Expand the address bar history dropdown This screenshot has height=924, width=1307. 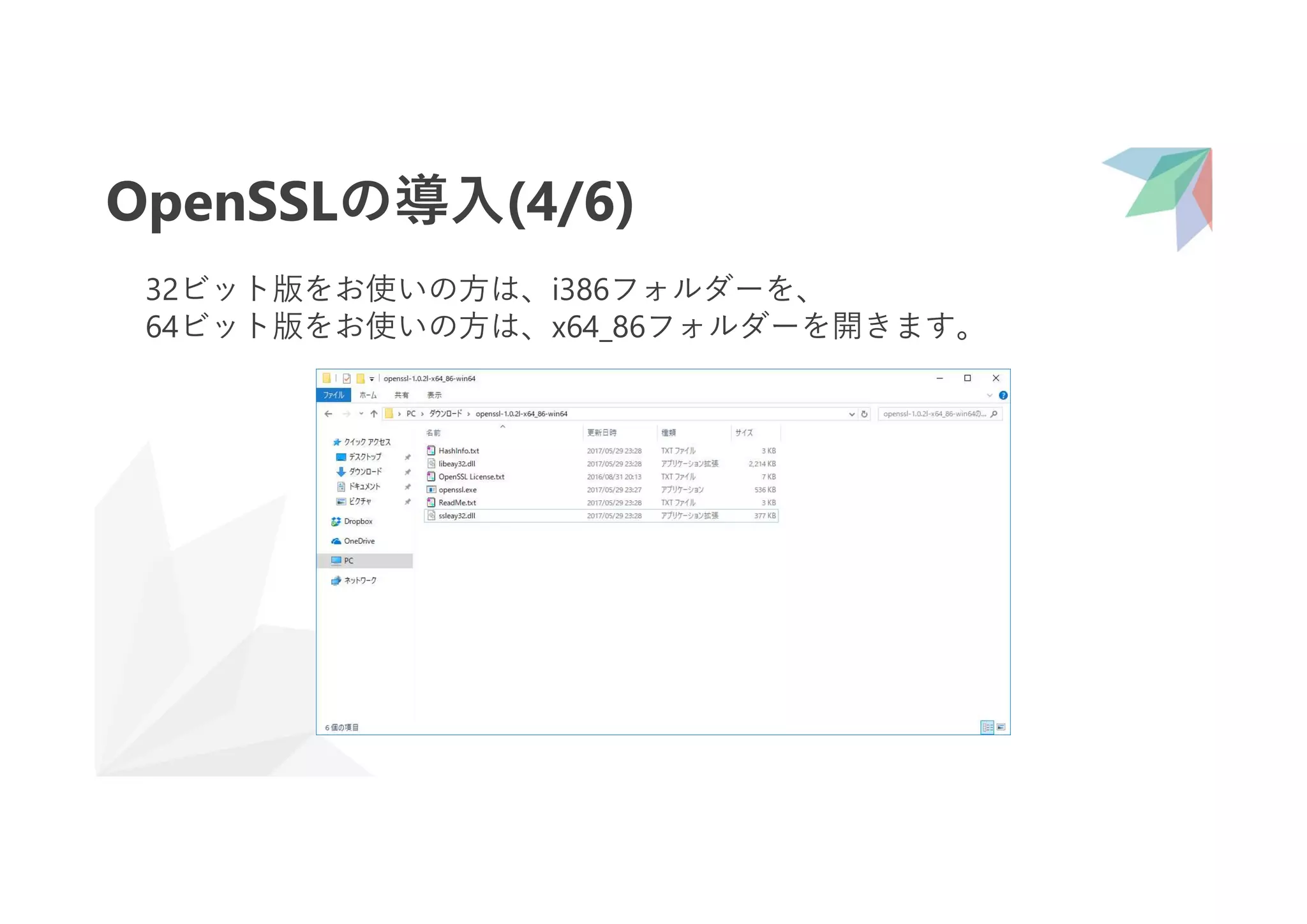pyautogui.click(x=851, y=414)
